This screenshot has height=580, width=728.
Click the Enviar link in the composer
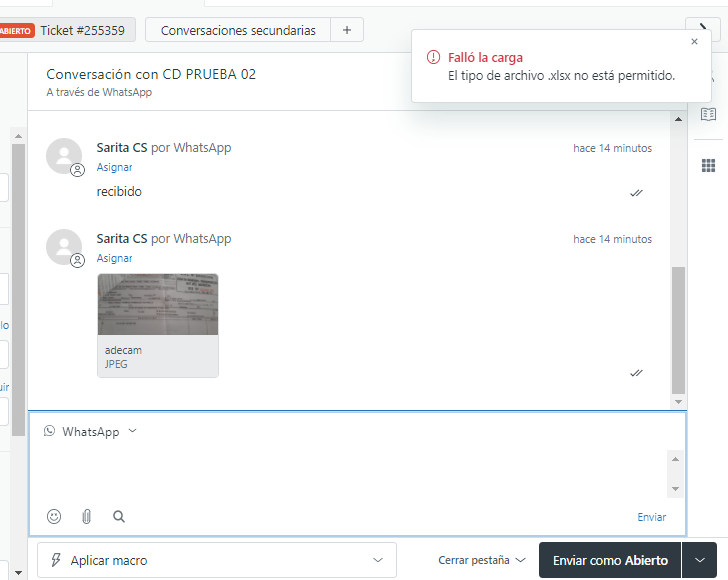click(651, 517)
